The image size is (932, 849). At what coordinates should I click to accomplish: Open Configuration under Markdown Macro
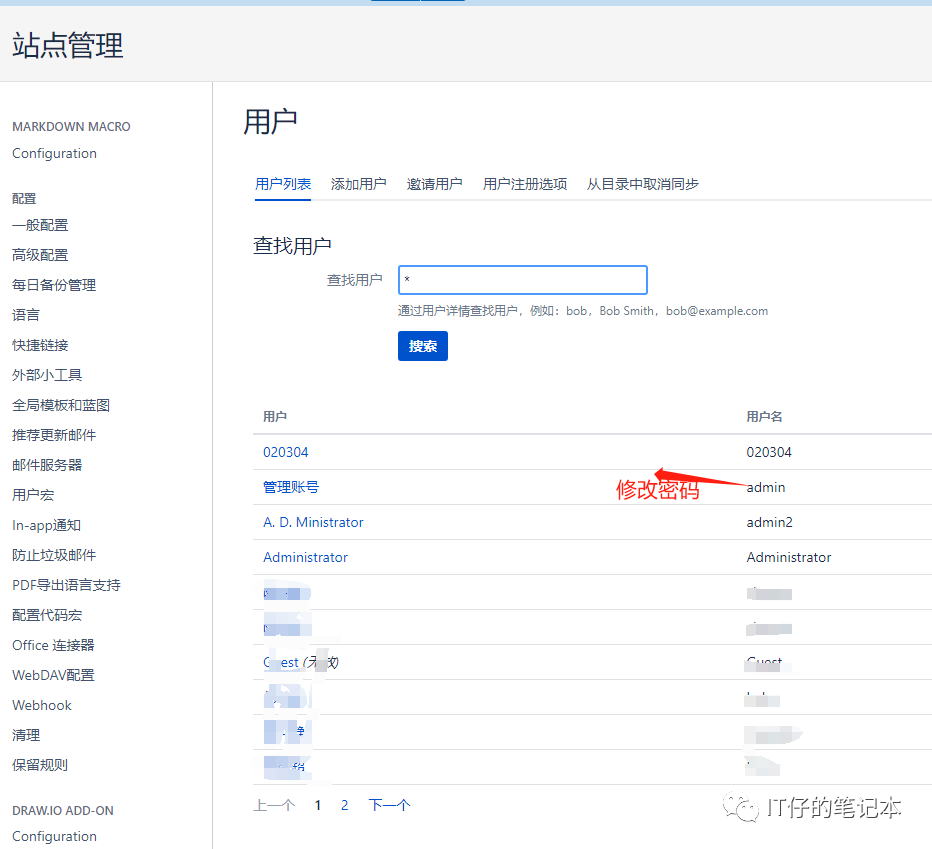[x=54, y=153]
